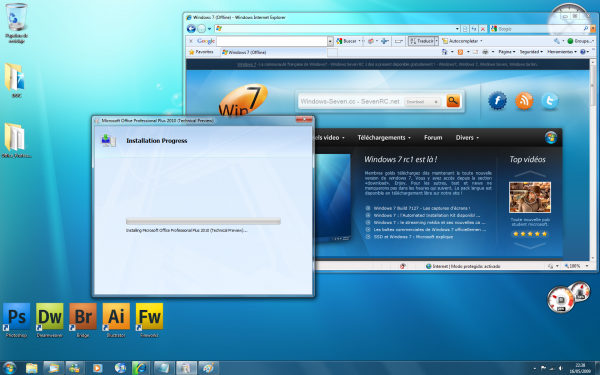The width and height of the screenshot is (600, 375).
Task: Click the red Stop button in IE
Action: pyautogui.click(x=483, y=29)
